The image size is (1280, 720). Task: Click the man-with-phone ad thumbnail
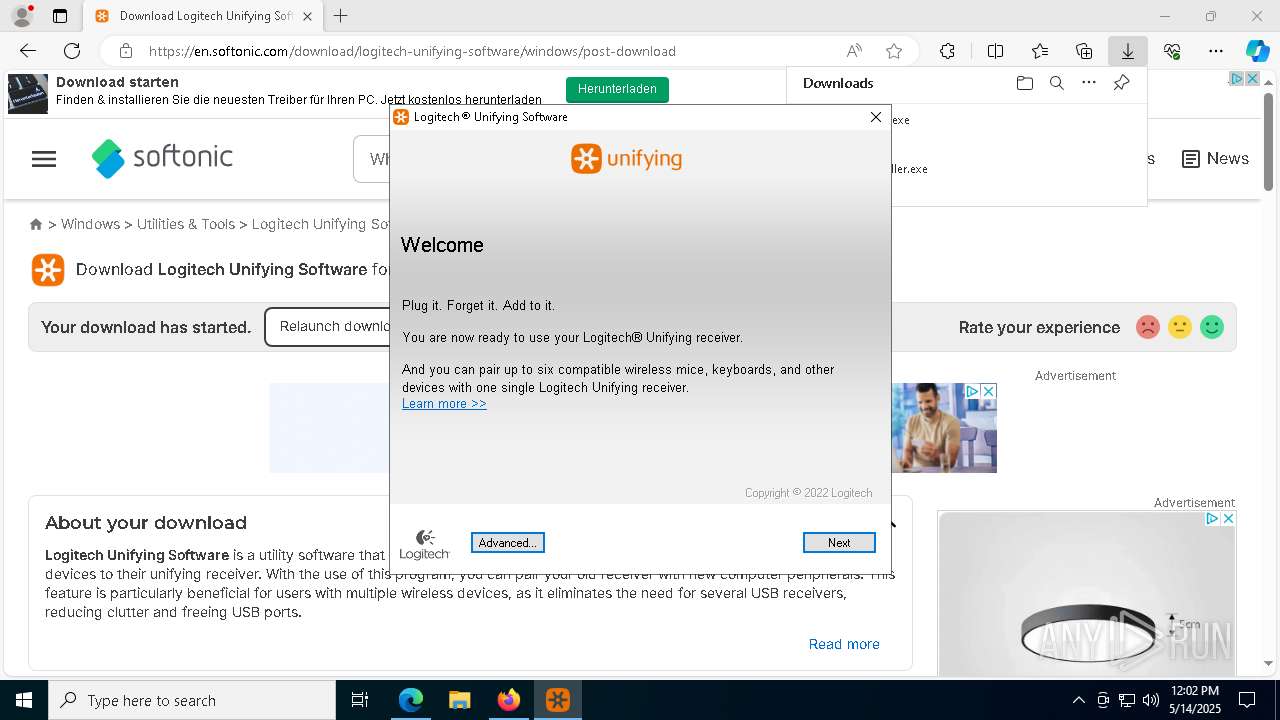[943, 428]
